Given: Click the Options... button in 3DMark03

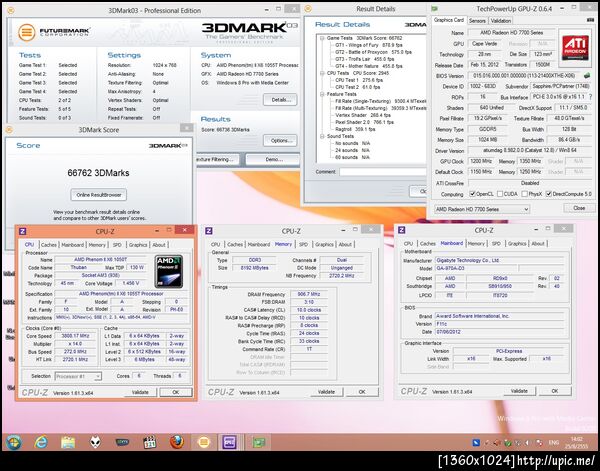Looking at the screenshot, I should [x=280, y=140].
